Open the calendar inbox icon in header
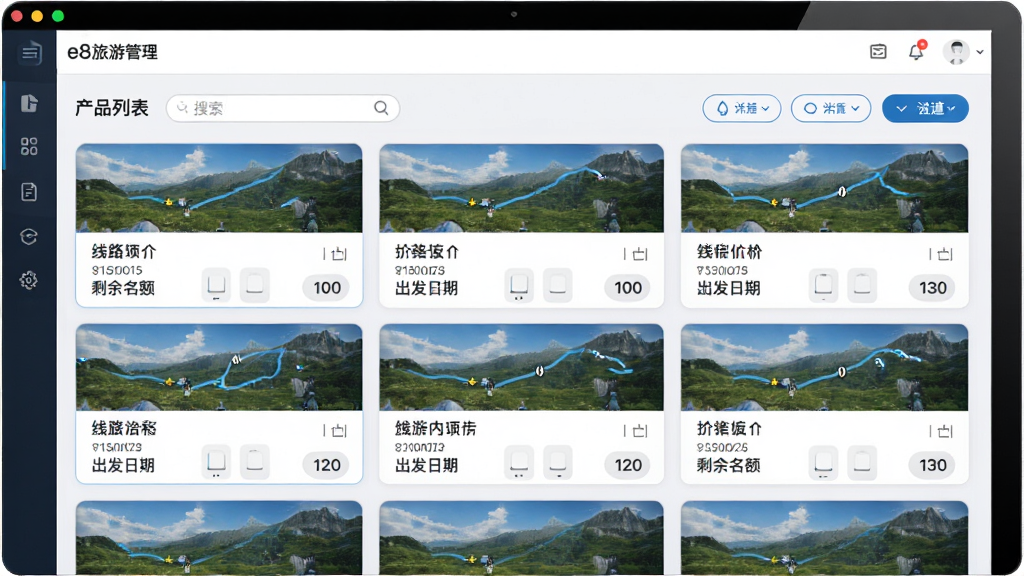1024x576 pixels. click(878, 52)
